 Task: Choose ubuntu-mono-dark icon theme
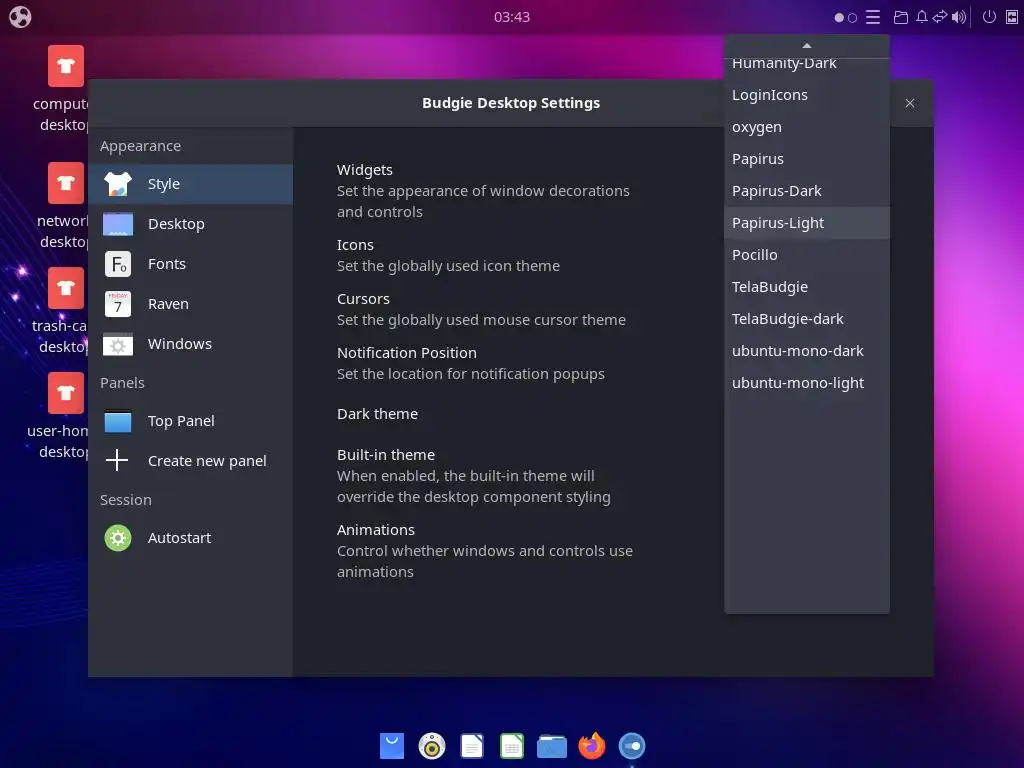point(807,351)
